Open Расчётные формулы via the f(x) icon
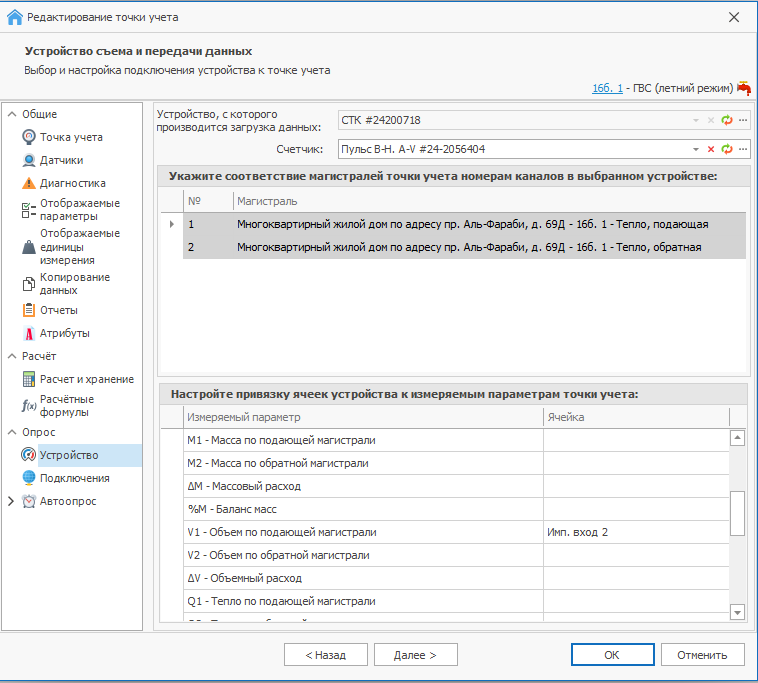This screenshot has height=683, width=758. click(x=29, y=405)
